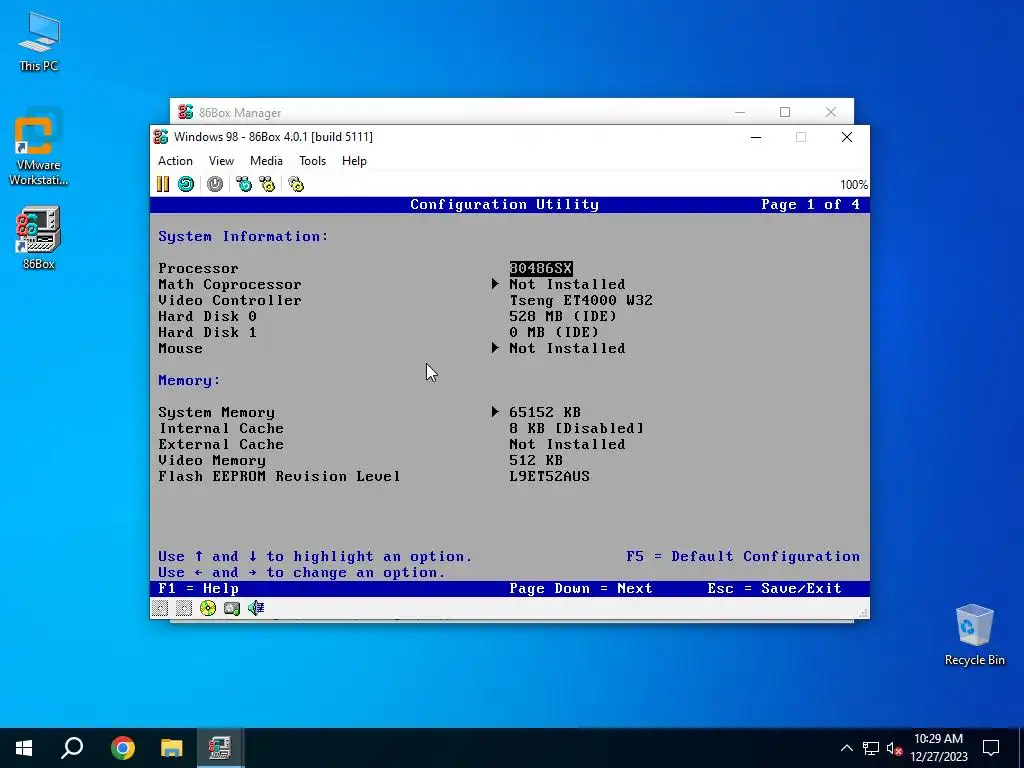Click the first floppy drive status bar icon
The image size is (1024, 768).
(160, 609)
